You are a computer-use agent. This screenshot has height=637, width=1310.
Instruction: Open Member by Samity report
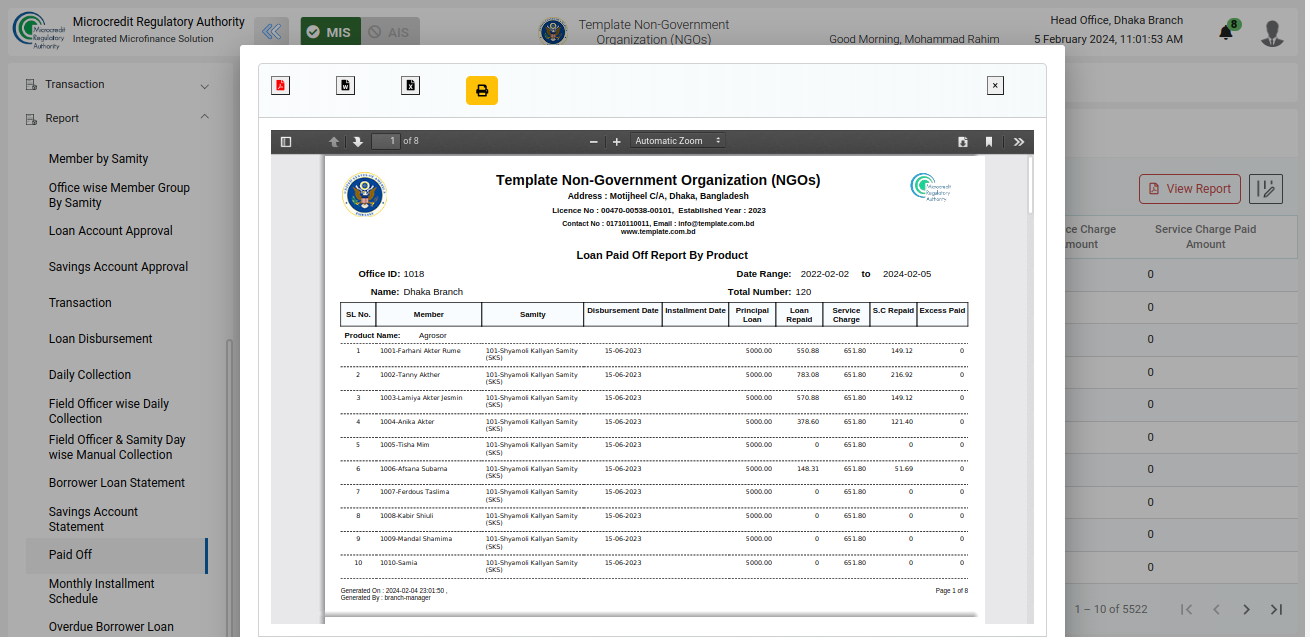pos(98,159)
